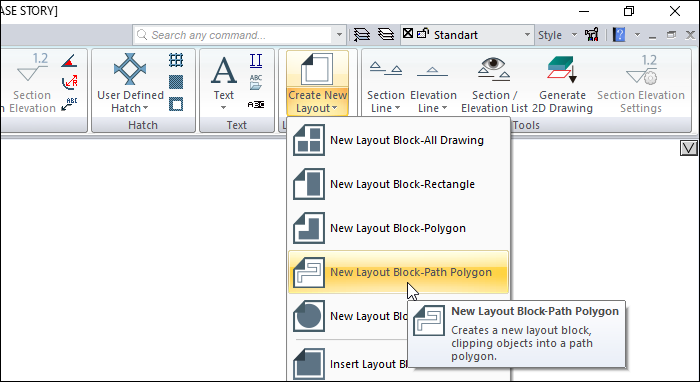Choose the Insert Layout Block menu entry

(x=349, y=364)
